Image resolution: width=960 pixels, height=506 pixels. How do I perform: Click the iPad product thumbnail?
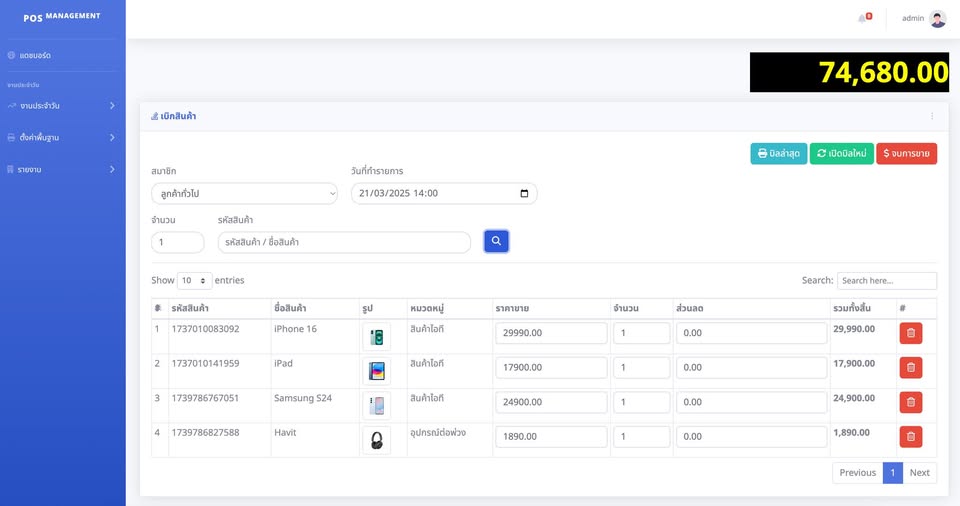click(x=377, y=371)
